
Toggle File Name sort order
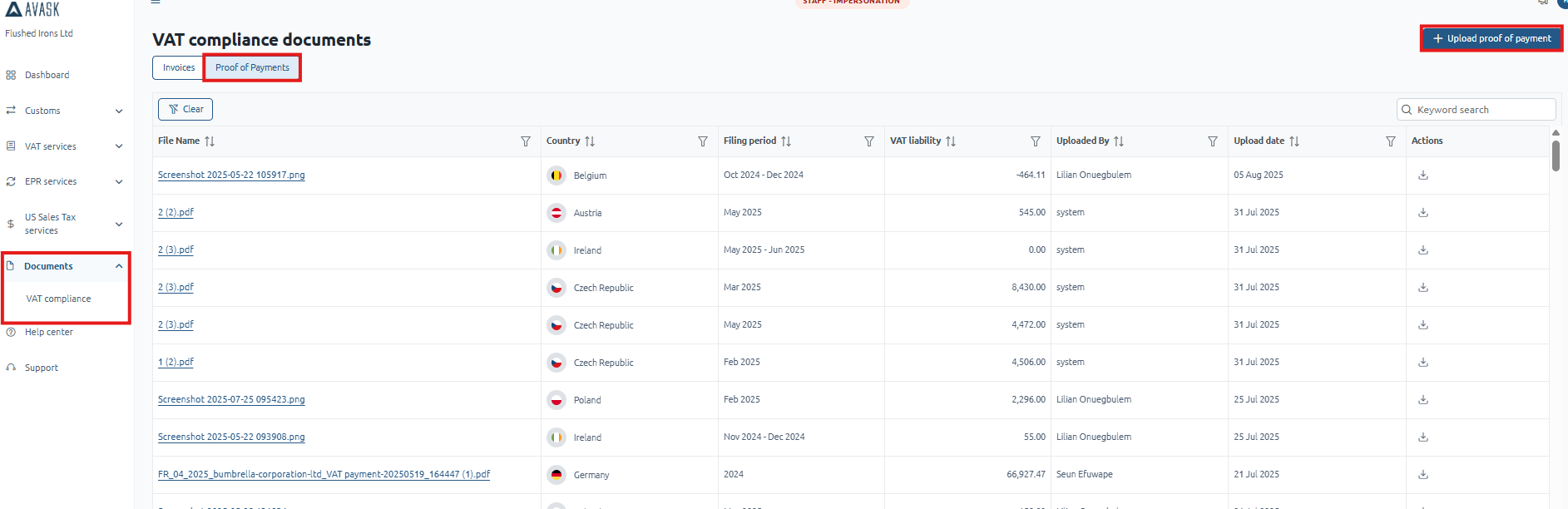point(210,141)
